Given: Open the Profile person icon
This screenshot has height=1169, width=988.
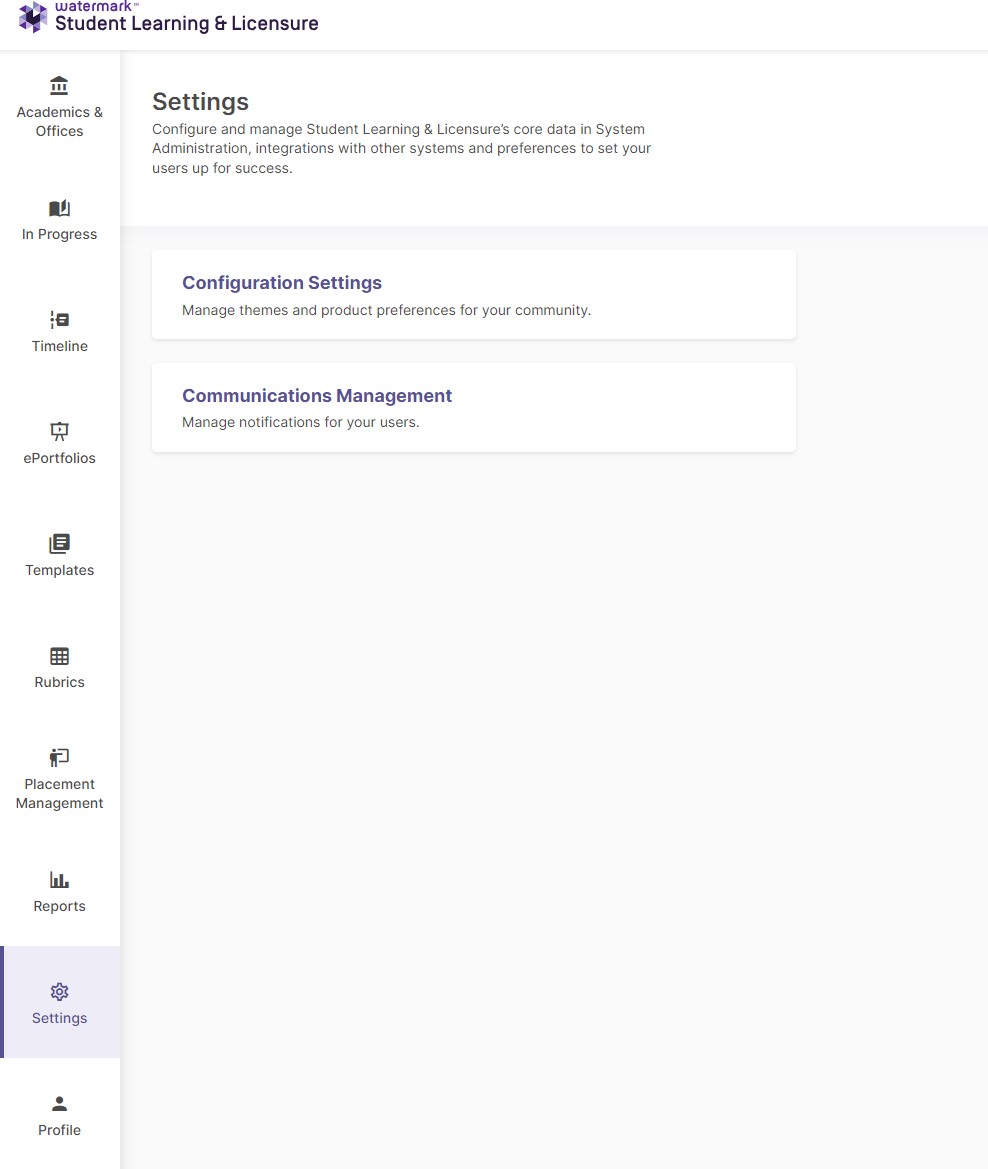Looking at the screenshot, I should tap(59, 1103).
